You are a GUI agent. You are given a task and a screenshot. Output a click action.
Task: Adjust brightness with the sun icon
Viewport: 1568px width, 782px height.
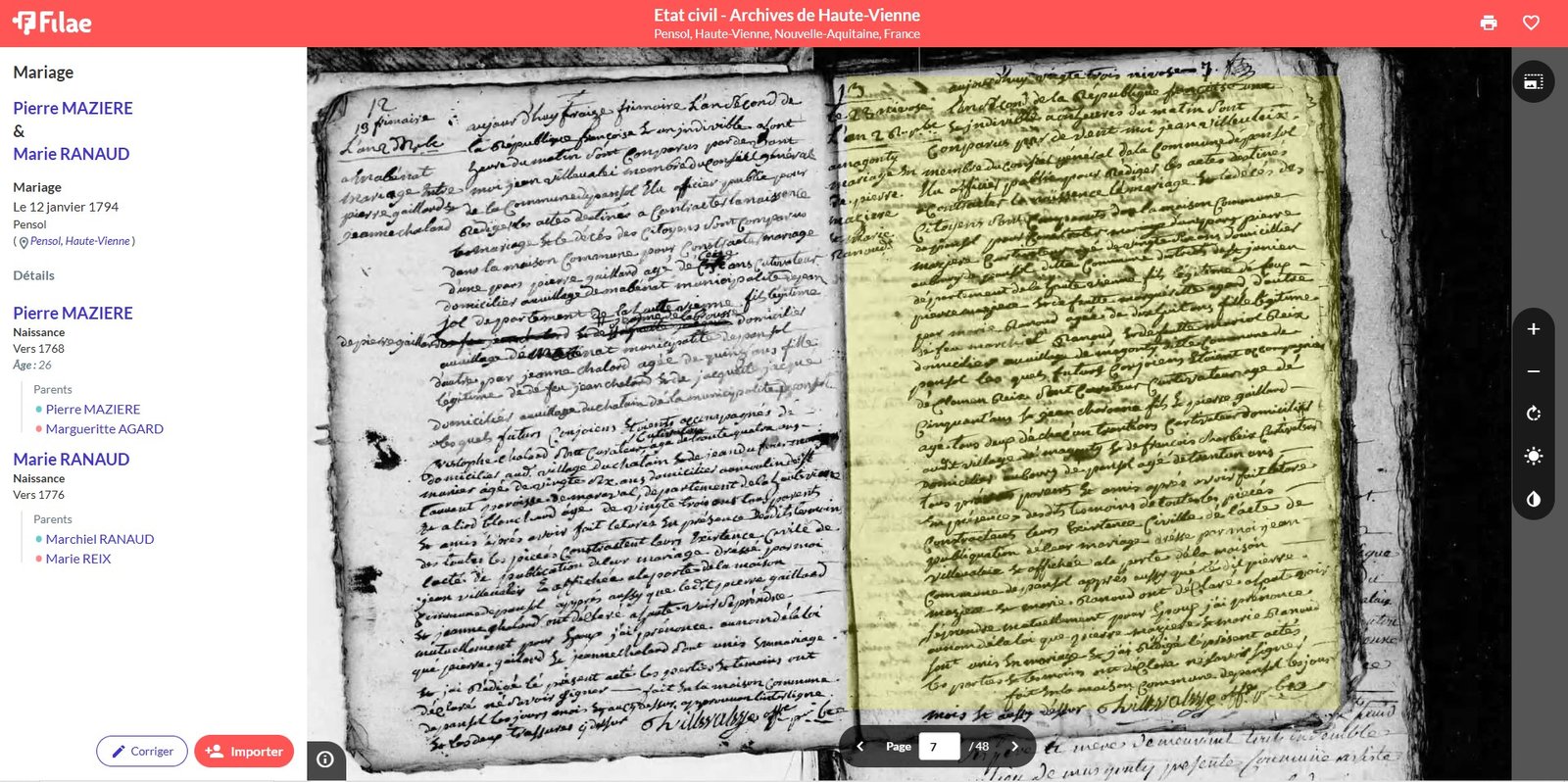1534,456
